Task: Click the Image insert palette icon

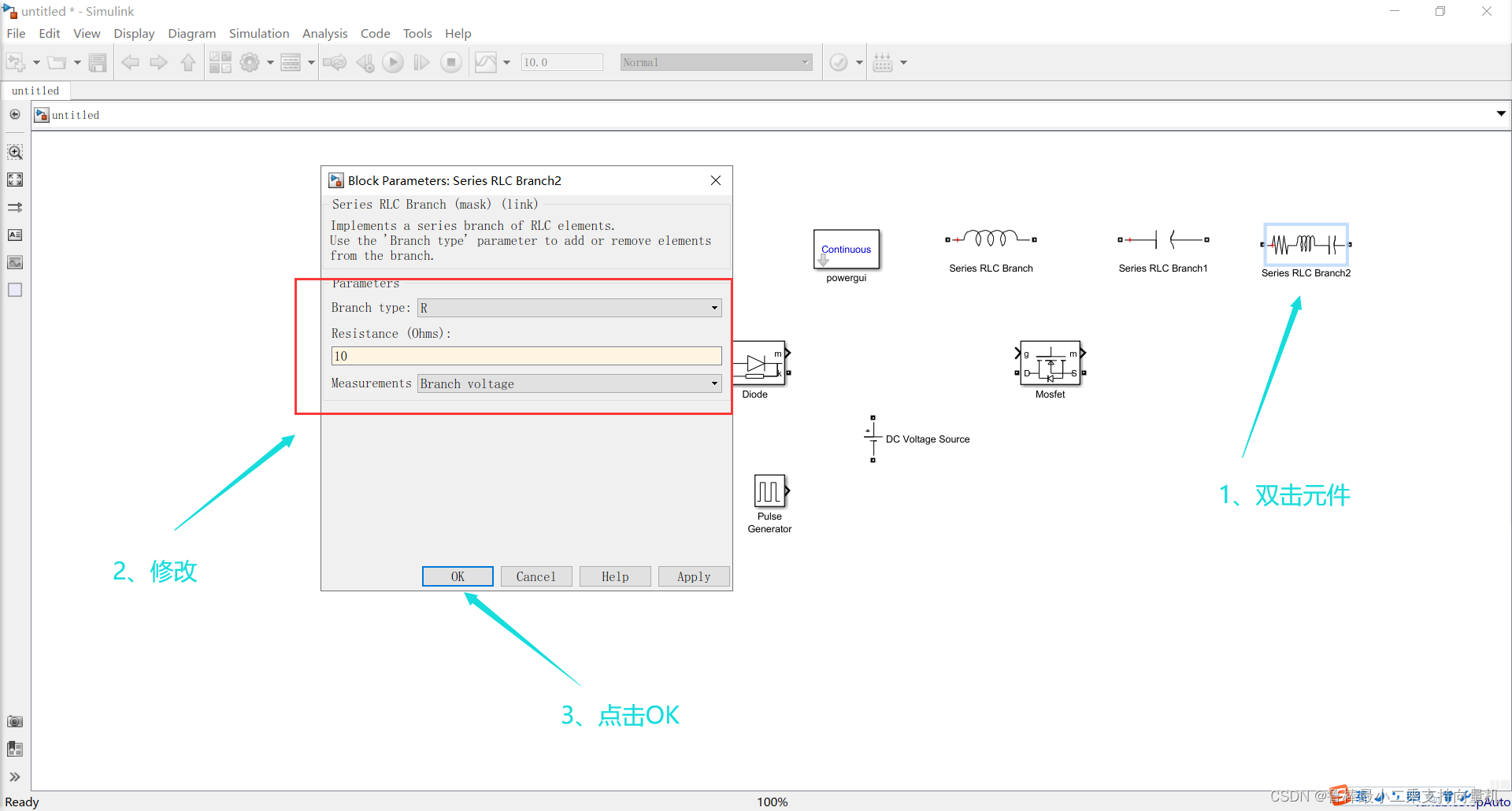Action: pyautogui.click(x=15, y=262)
